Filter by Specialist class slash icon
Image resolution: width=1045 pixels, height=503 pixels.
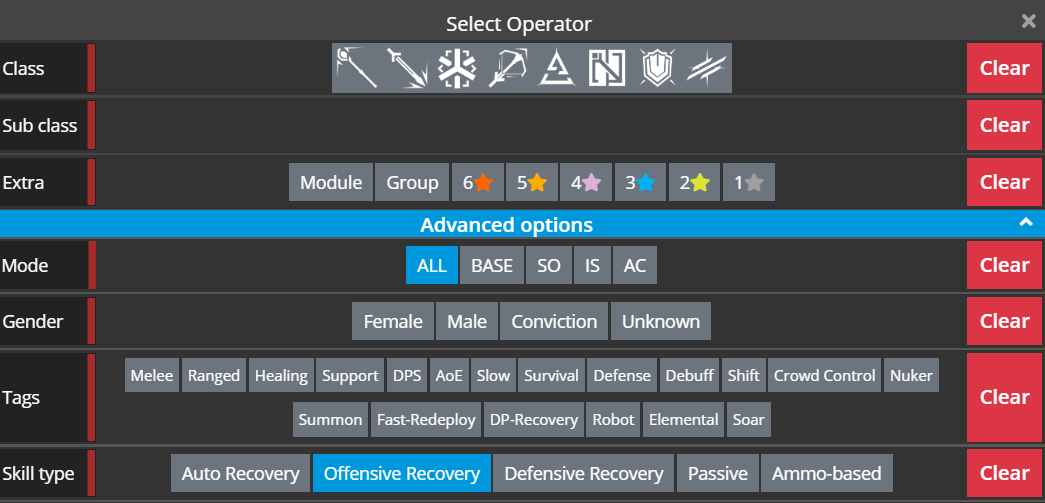pos(707,68)
